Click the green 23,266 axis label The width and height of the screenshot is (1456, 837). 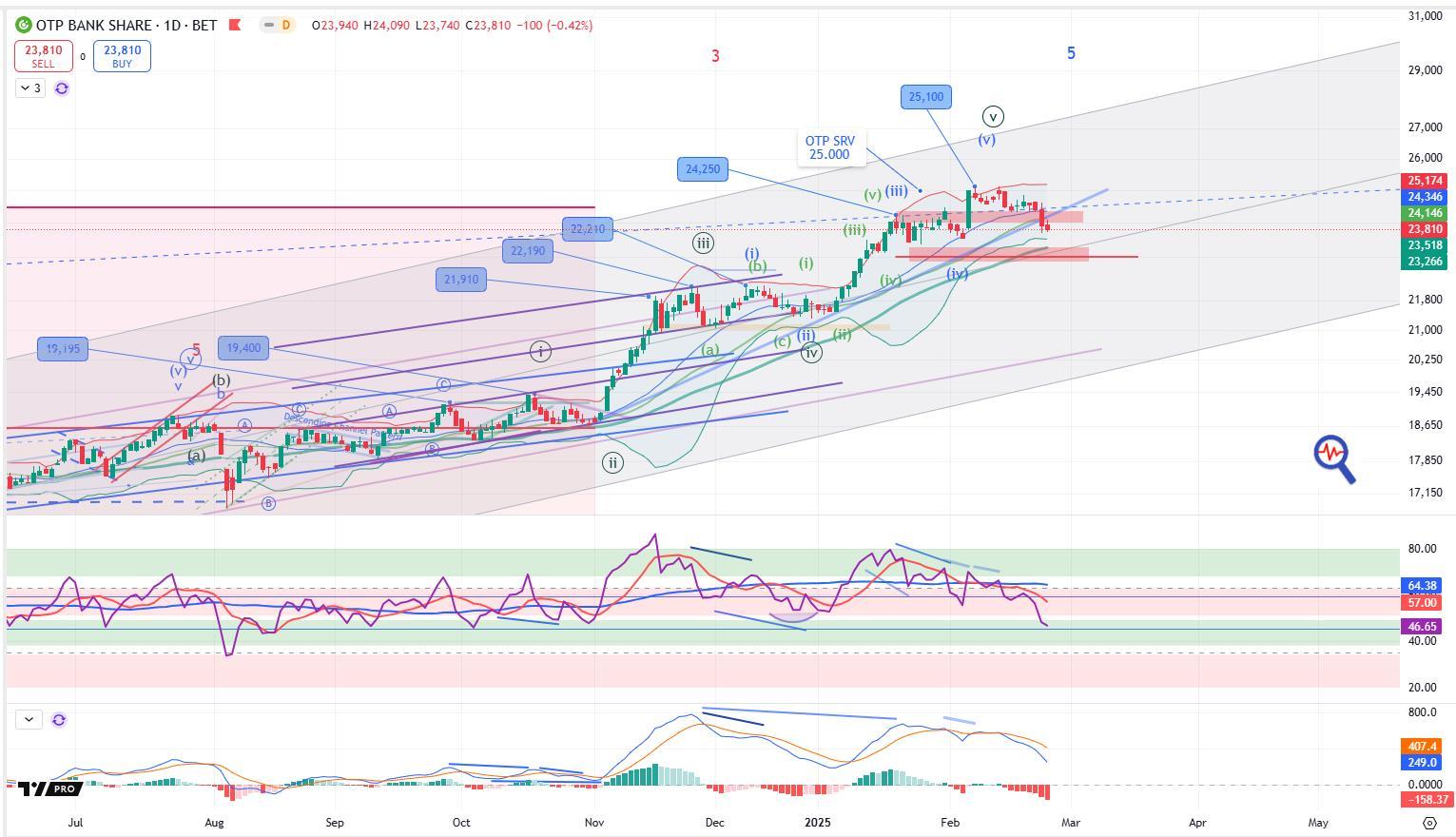tap(1425, 262)
